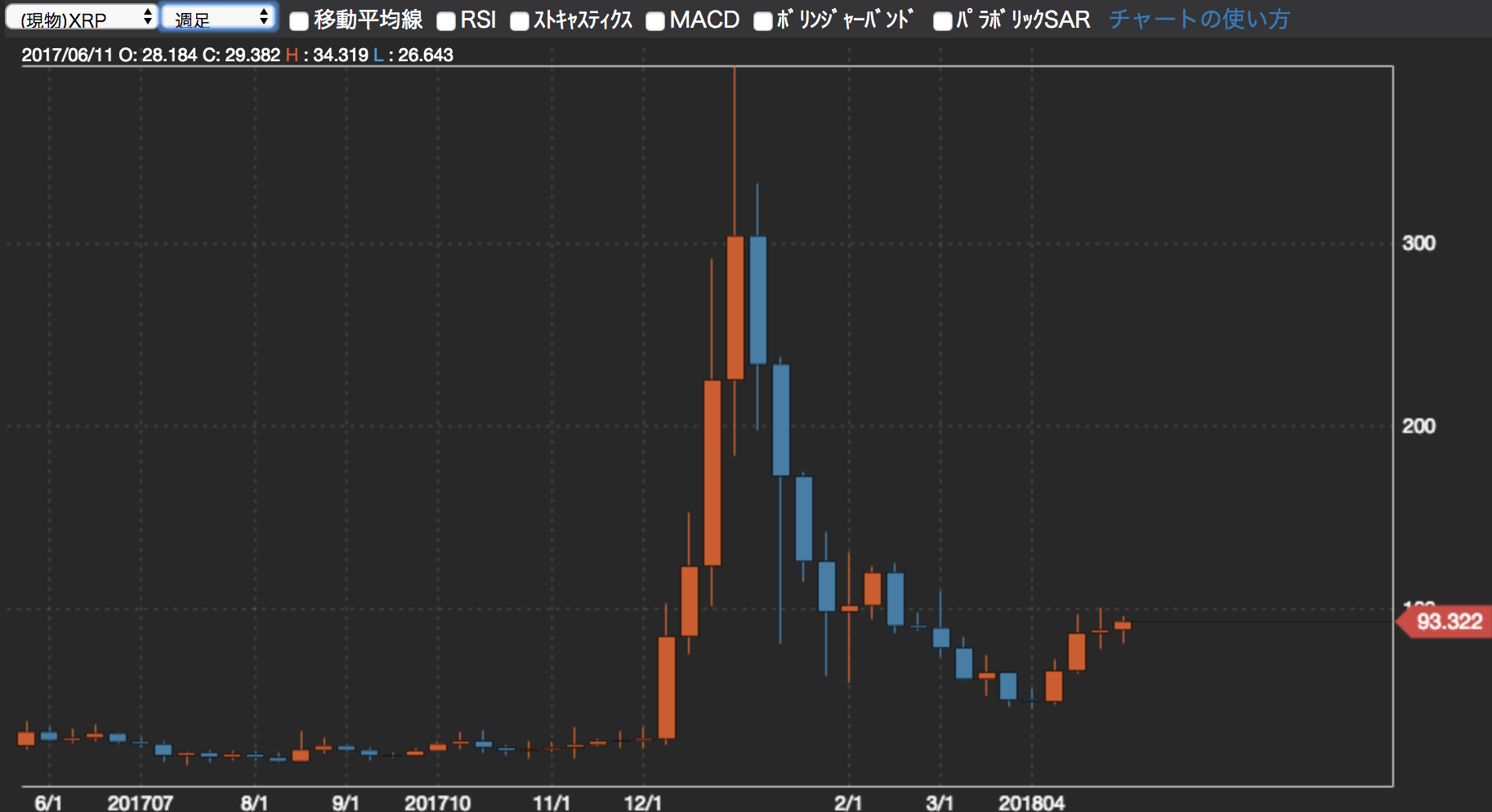Viewport: 1492px width, 812px height.
Task: Click the 201804 date axis label
Action: pyautogui.click(x=1032, y=803)
